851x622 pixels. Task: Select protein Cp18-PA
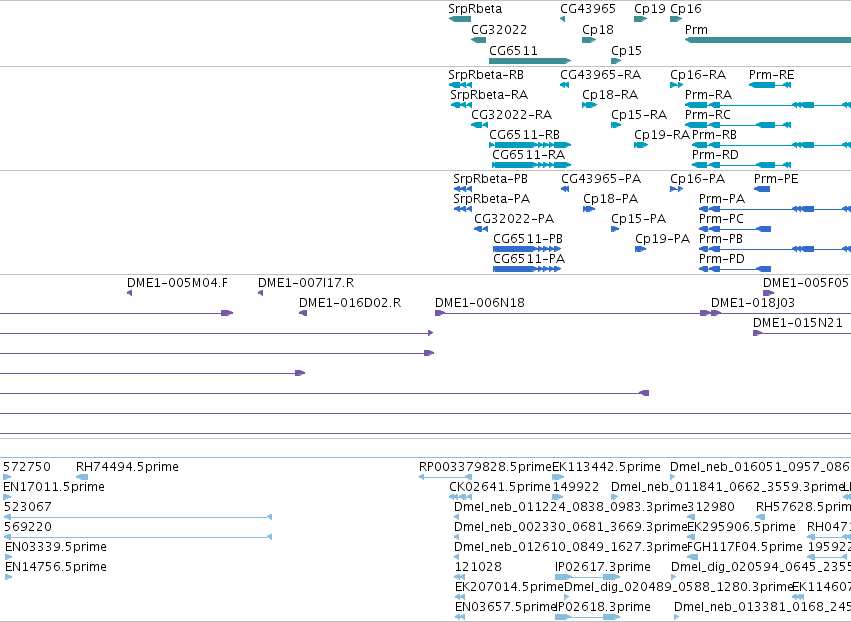point(589,209)
